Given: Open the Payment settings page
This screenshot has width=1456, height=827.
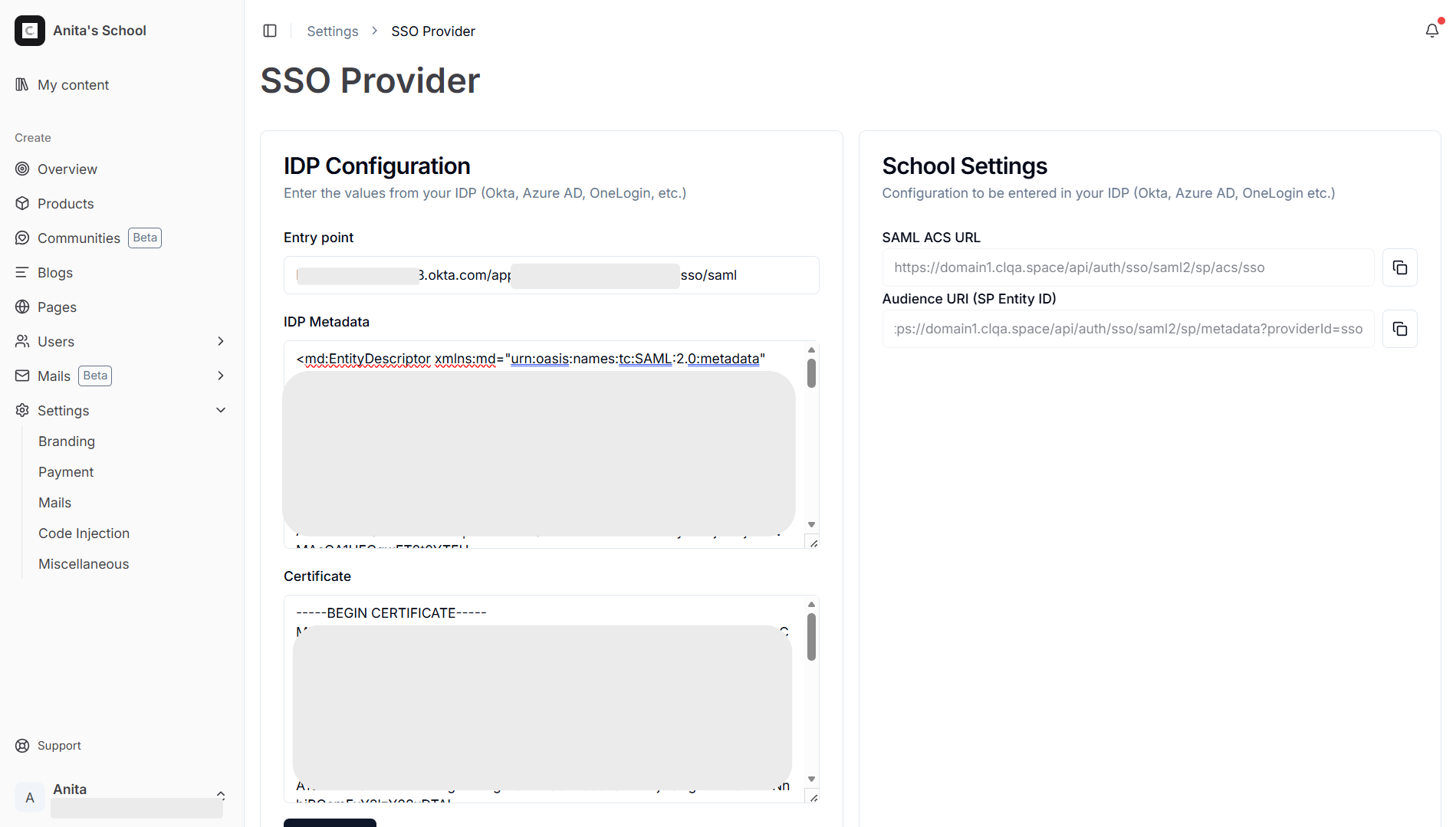Looking at the screenshot, I should tap(66, 471).
